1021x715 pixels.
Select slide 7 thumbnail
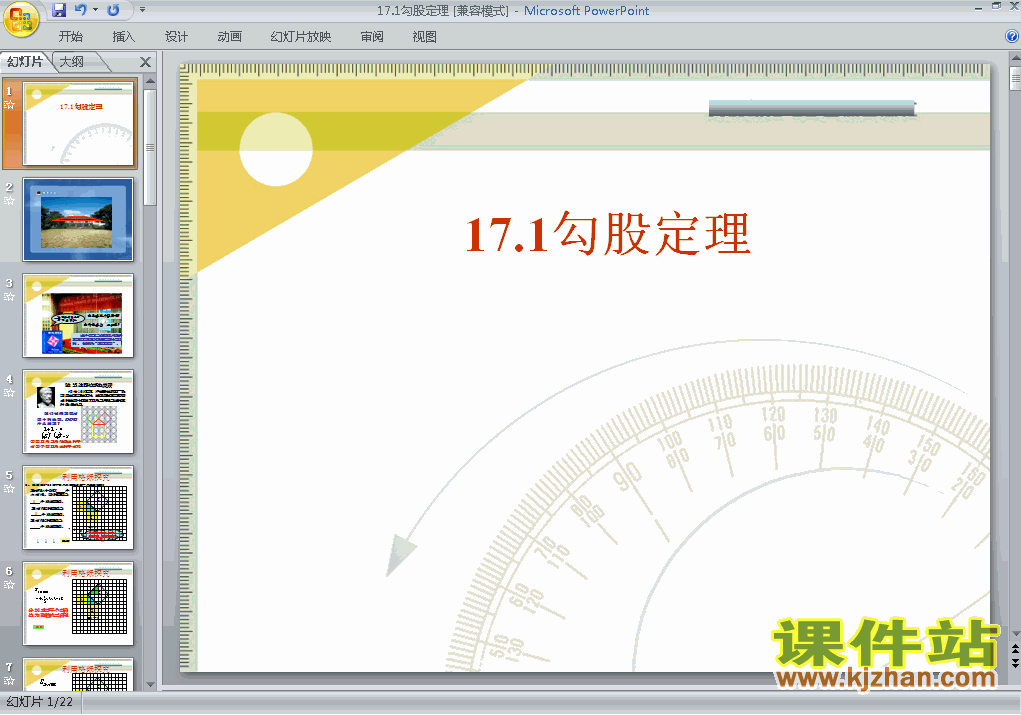78,674
